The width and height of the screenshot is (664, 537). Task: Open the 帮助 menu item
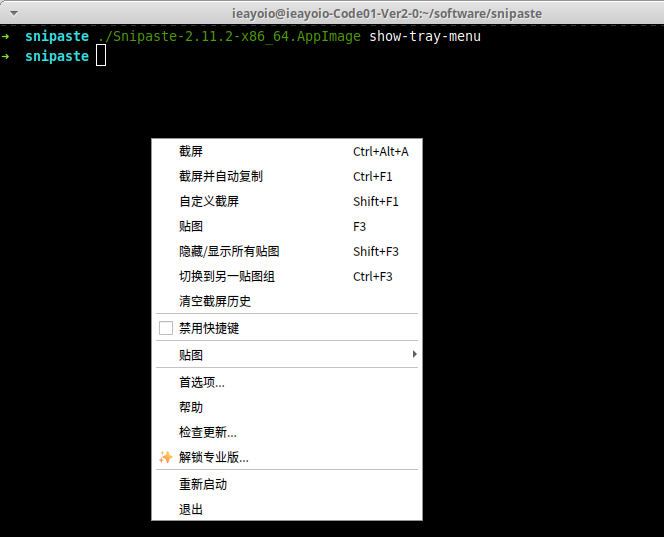pyautogui.click(x=287, y=407)
